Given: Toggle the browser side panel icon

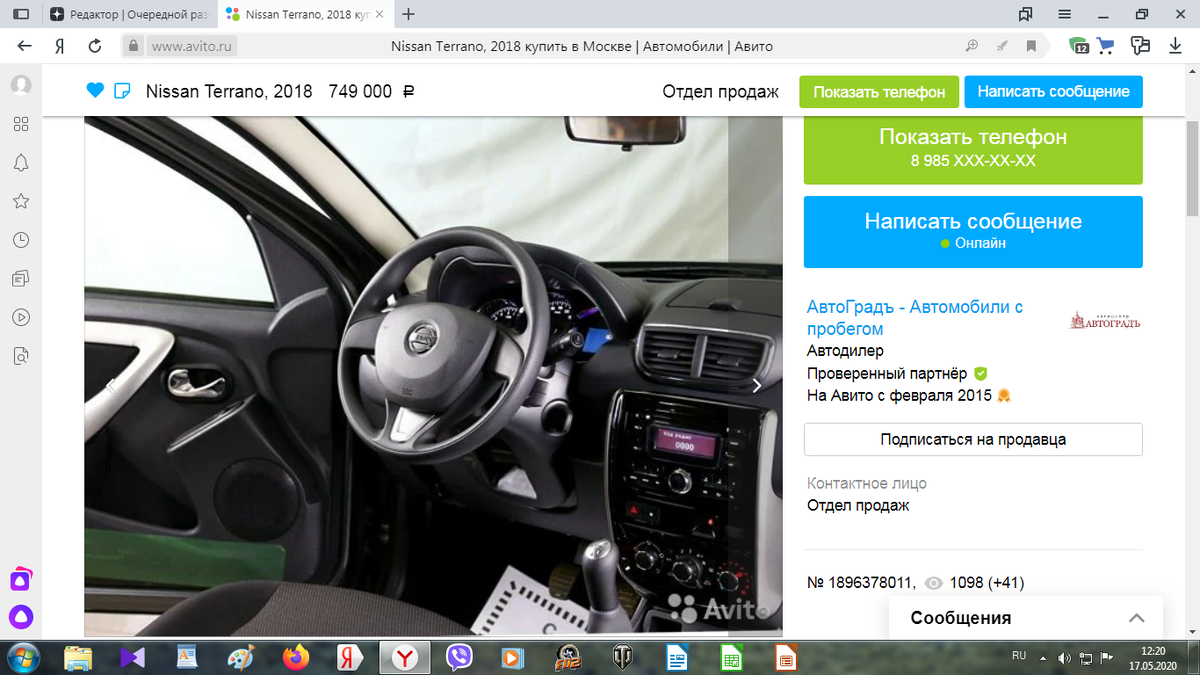Looking at the screenshot, I should (20, 14).
